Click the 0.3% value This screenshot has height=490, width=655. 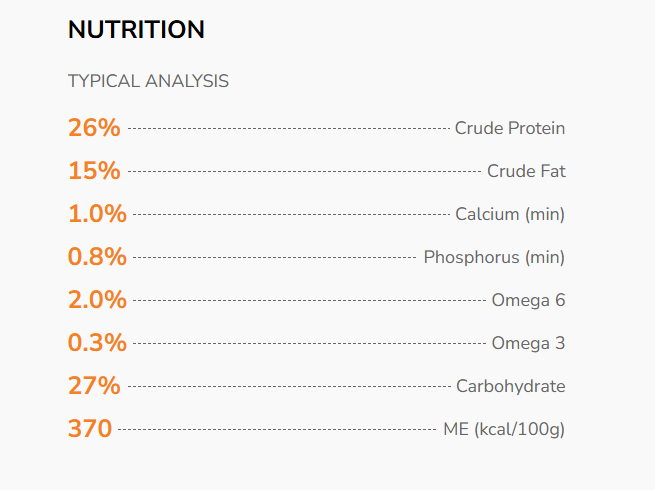click(x=97, y=343)
